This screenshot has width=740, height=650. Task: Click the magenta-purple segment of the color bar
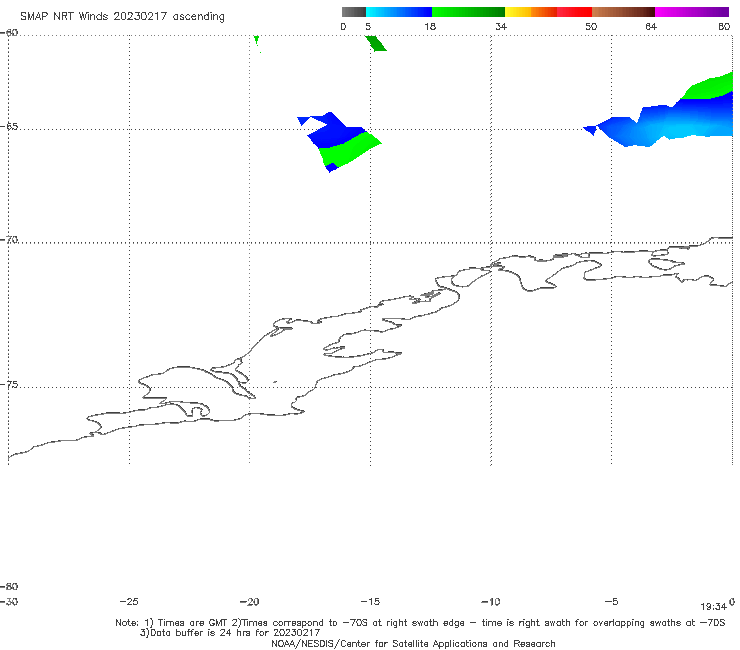[692, 12]
